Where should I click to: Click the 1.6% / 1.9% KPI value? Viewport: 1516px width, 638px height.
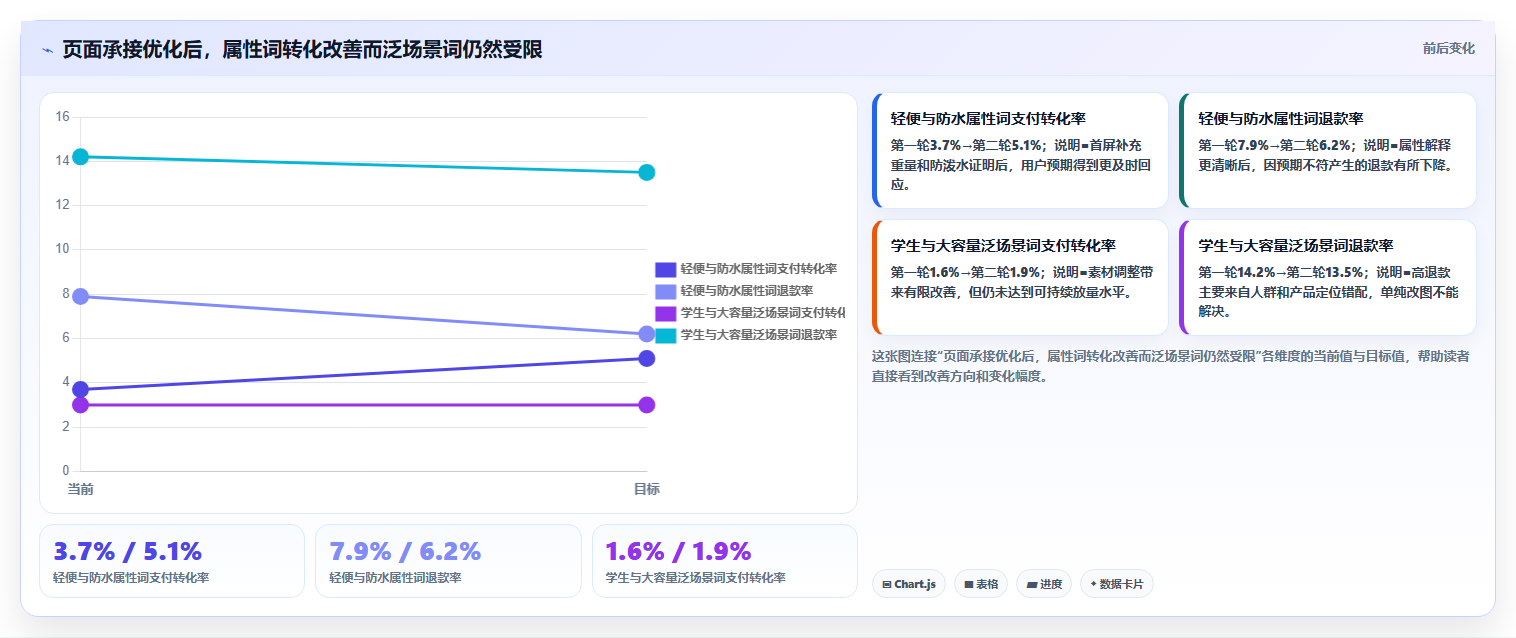coord(678,551)
